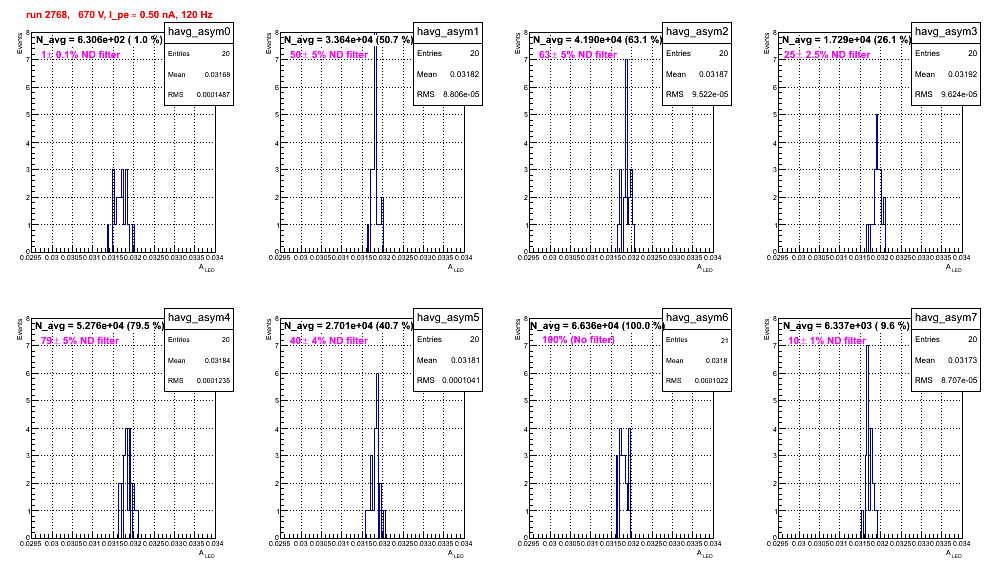This screenshot has width=996, height=572.
Task: Click Entries 21 in havg_asym6 stats
Action: [697, 340]
